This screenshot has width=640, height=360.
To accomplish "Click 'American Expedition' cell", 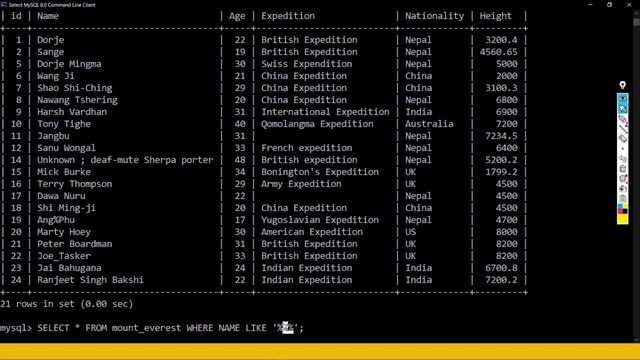I will (312, 232).
